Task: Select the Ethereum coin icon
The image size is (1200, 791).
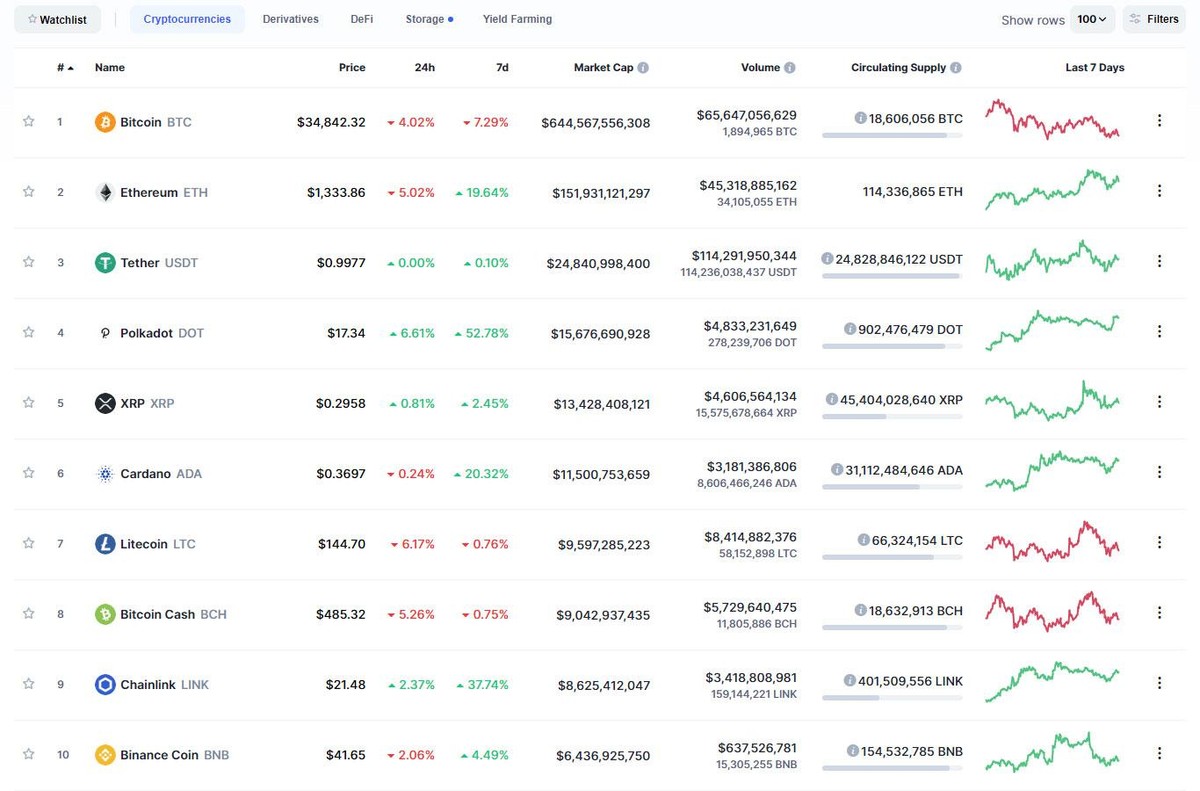Action: click(x=105, y=191)
